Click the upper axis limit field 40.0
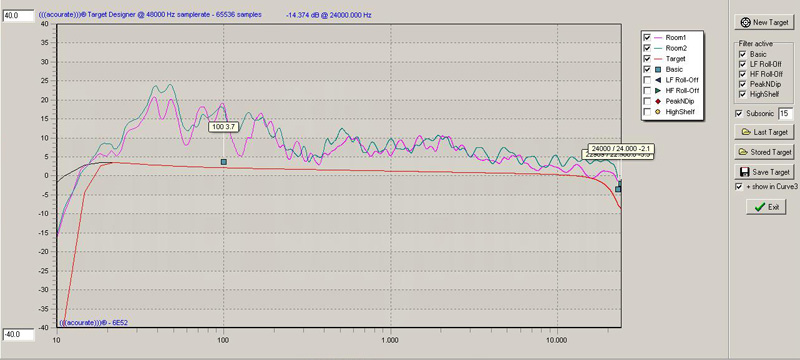 pyautogui.click(x=18, y=15)
